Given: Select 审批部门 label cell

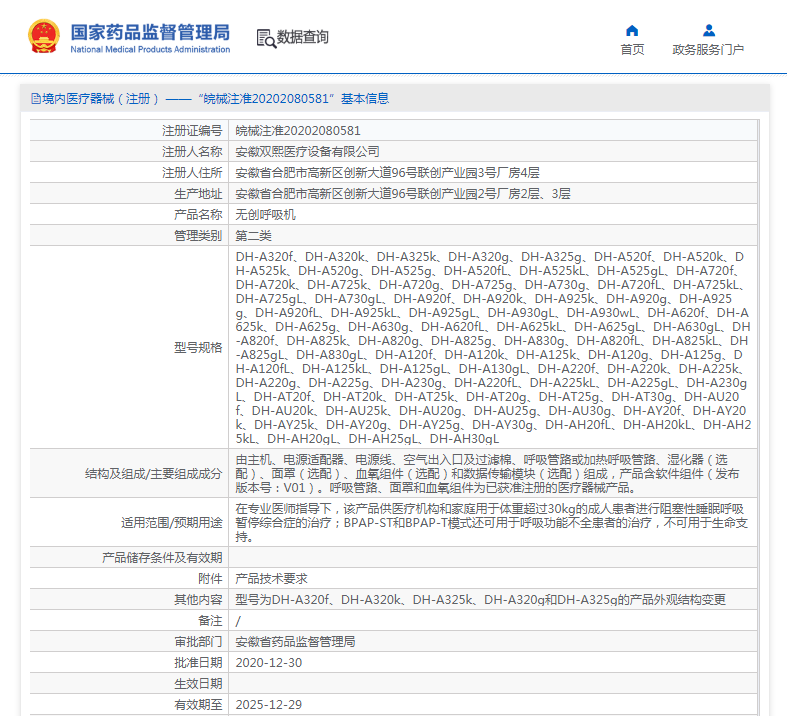Looking at the screenshot, I should (129, 642).
